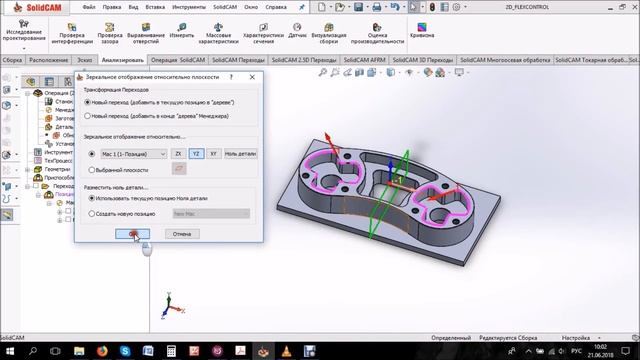Click the plane pick icon next to Выбранной плоскости
Screen dimensions: 640x360
179,169
